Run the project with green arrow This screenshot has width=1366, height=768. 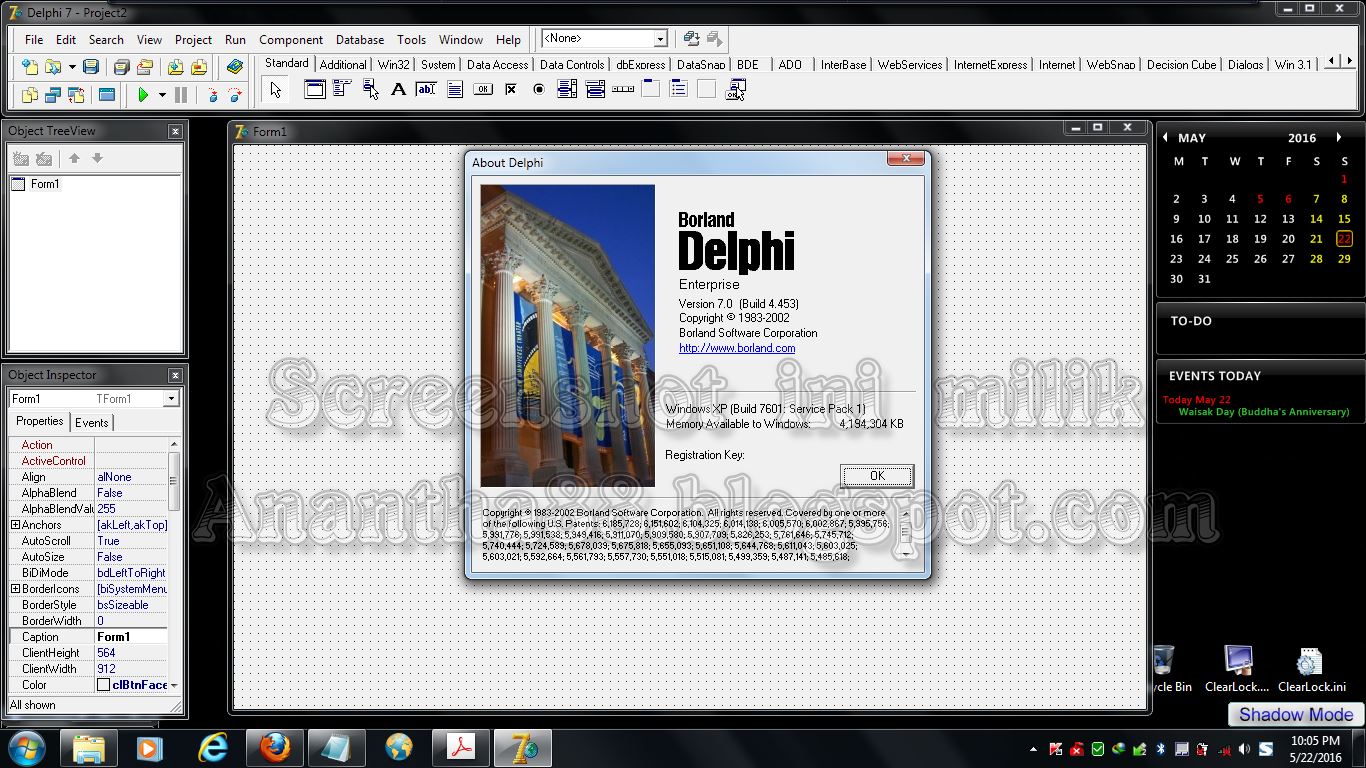[143, 95]
